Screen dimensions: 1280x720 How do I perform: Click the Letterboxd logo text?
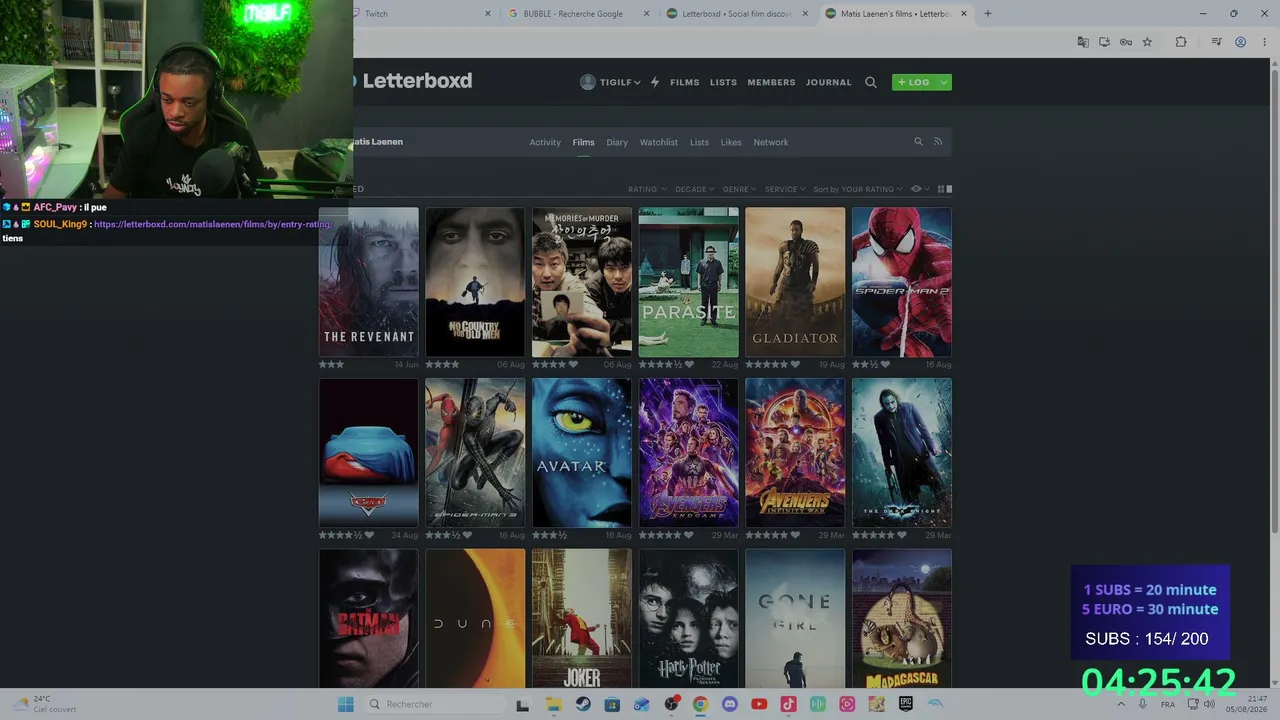pyautogui.click(x=417, y=81)
